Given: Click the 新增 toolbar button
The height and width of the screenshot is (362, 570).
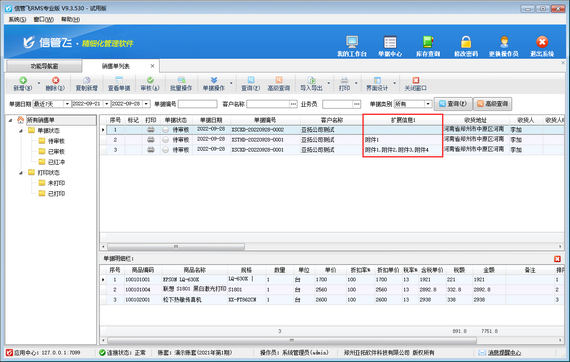Looking at the screenshot, I should pos(23,84).
